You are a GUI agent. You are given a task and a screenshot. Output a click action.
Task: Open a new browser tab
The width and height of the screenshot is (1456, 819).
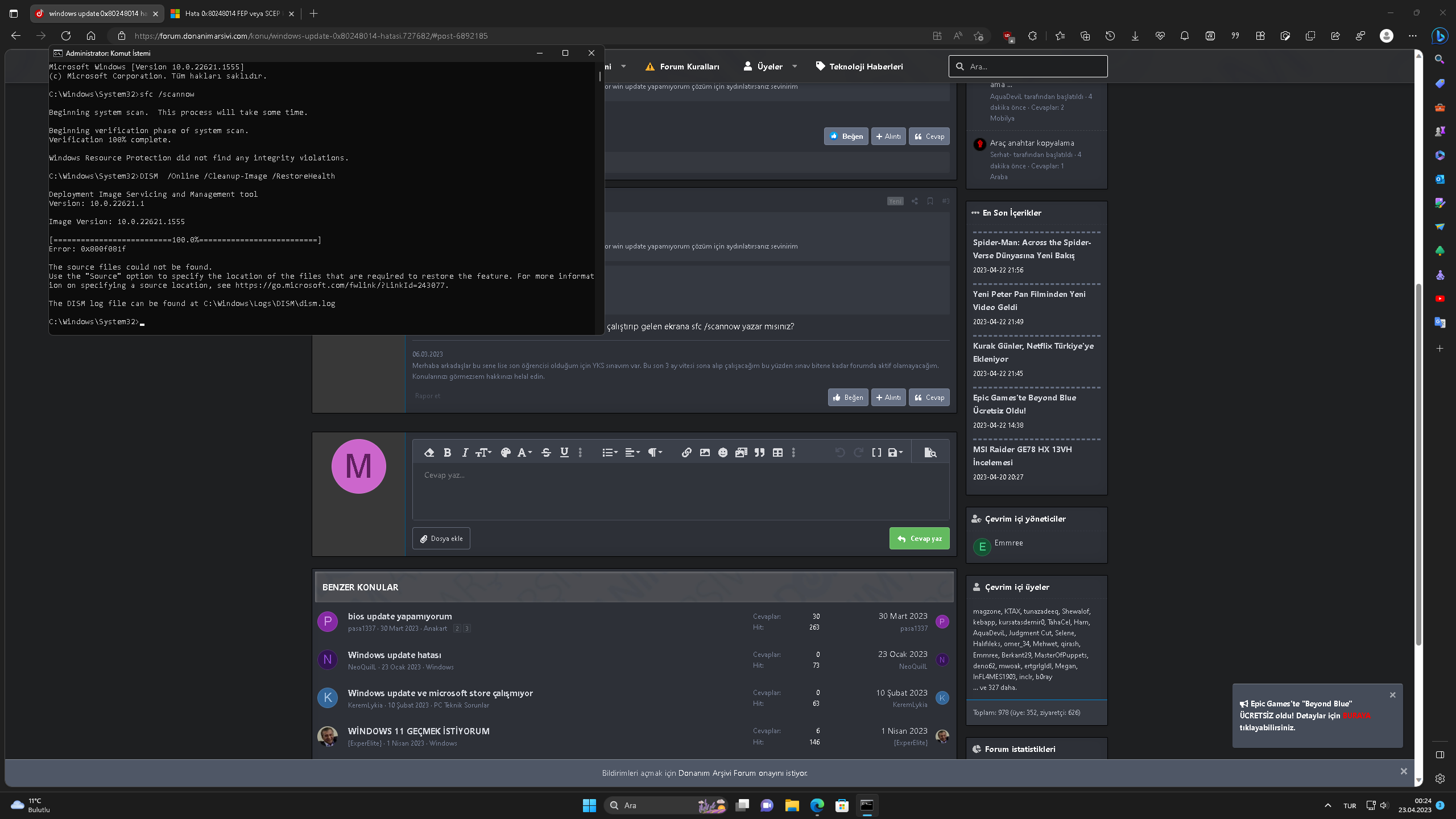[x=313, y=13]
